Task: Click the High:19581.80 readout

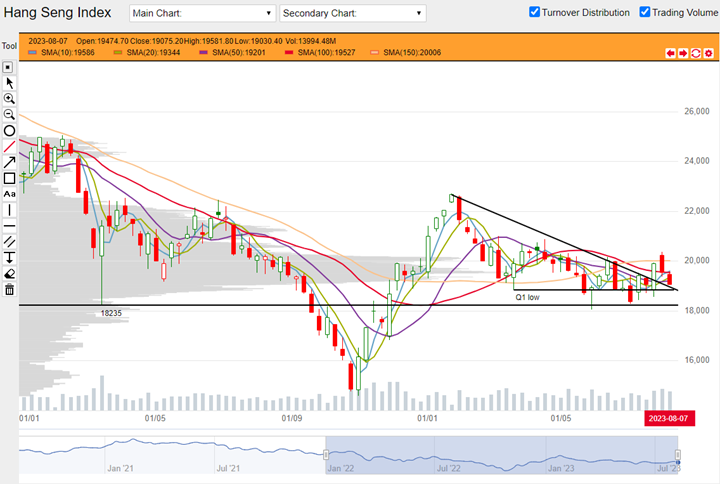Action: pos(209,41)
